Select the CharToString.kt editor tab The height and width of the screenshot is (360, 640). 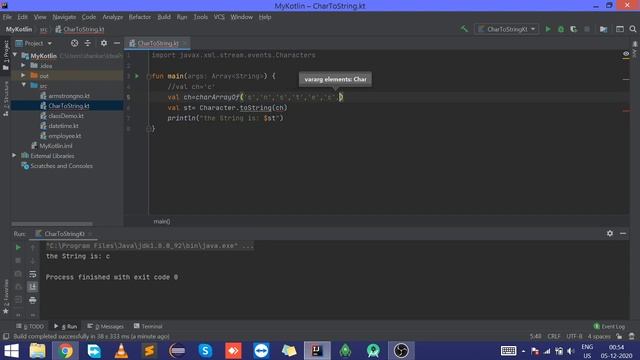click(x=157, y=43)
